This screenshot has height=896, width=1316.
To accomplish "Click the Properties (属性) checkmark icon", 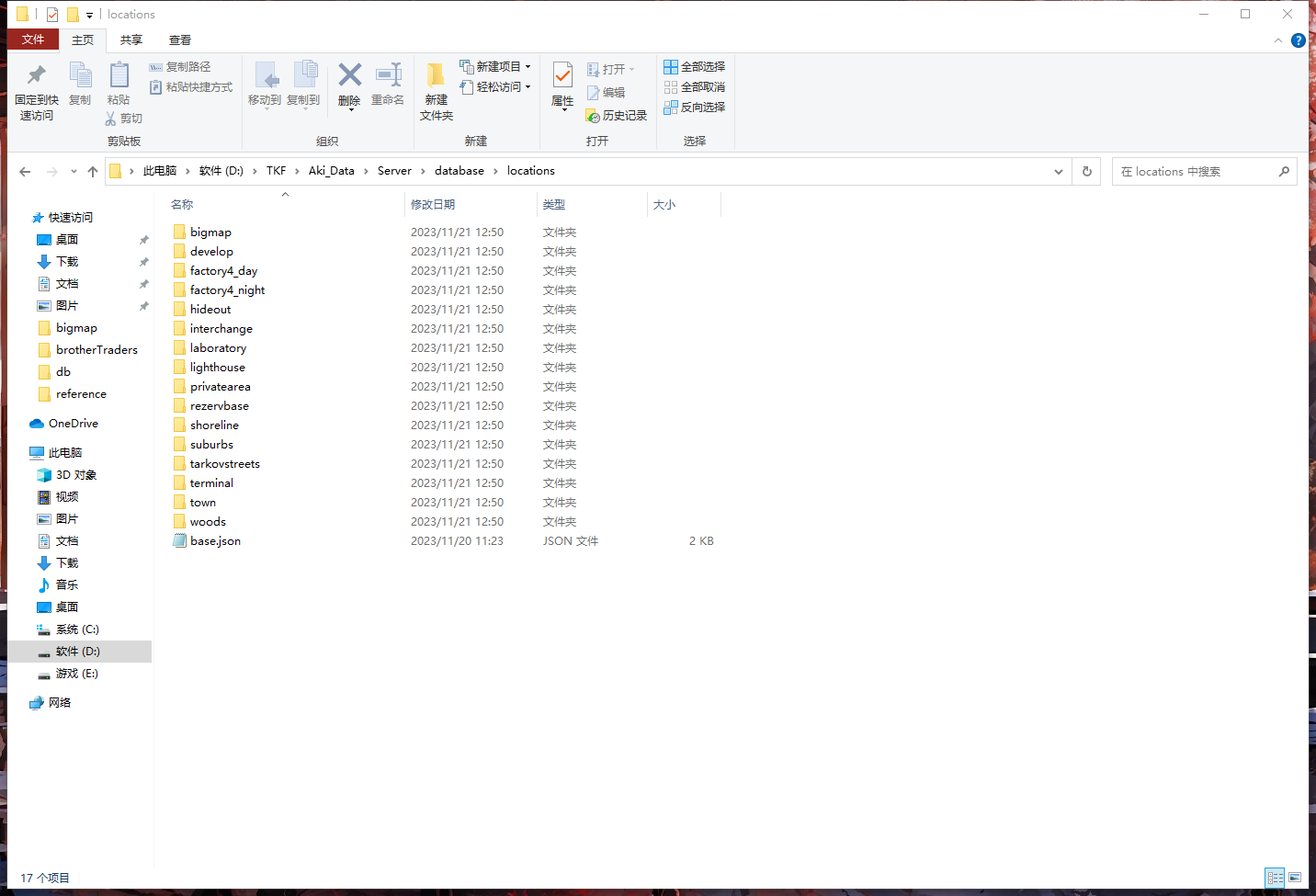I will [x=562, y=75].
